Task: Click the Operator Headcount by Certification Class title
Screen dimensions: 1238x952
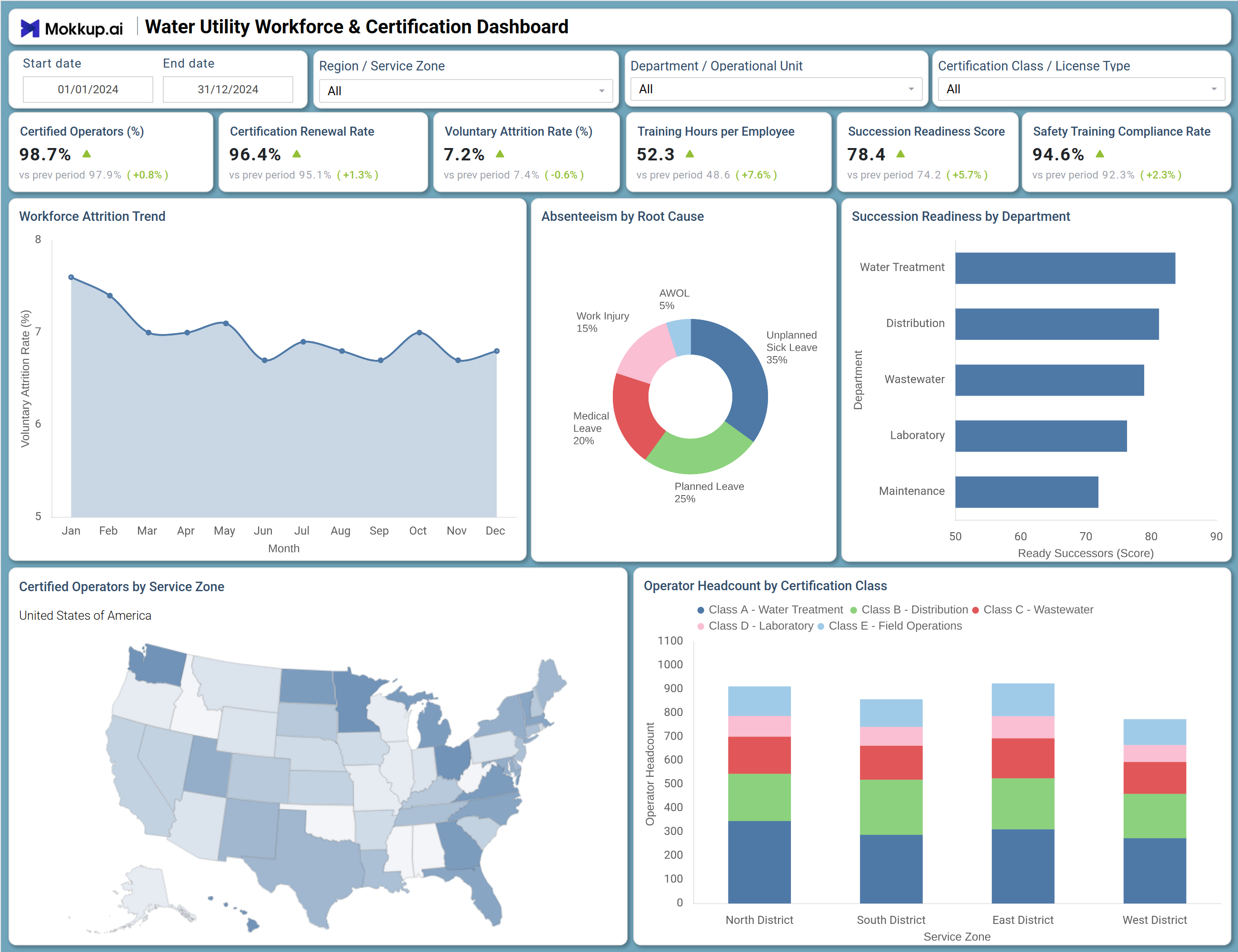Action: (765, 586)
